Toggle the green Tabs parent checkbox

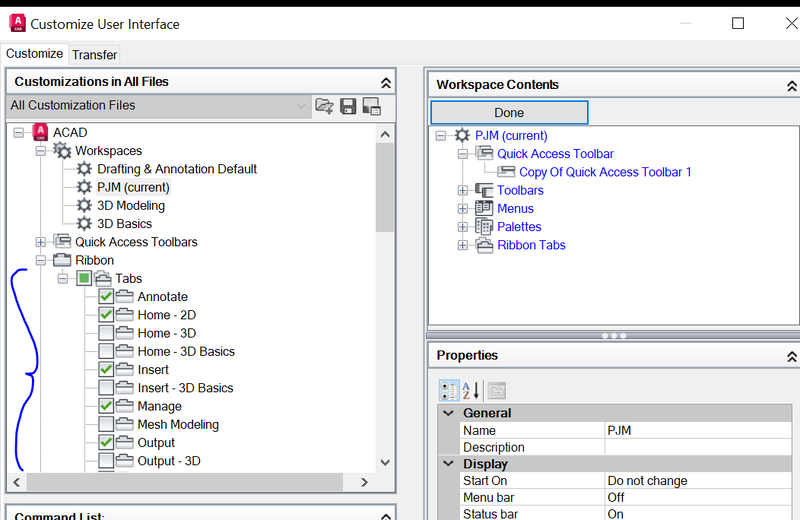pyautogui.click(x=84, y=278)
